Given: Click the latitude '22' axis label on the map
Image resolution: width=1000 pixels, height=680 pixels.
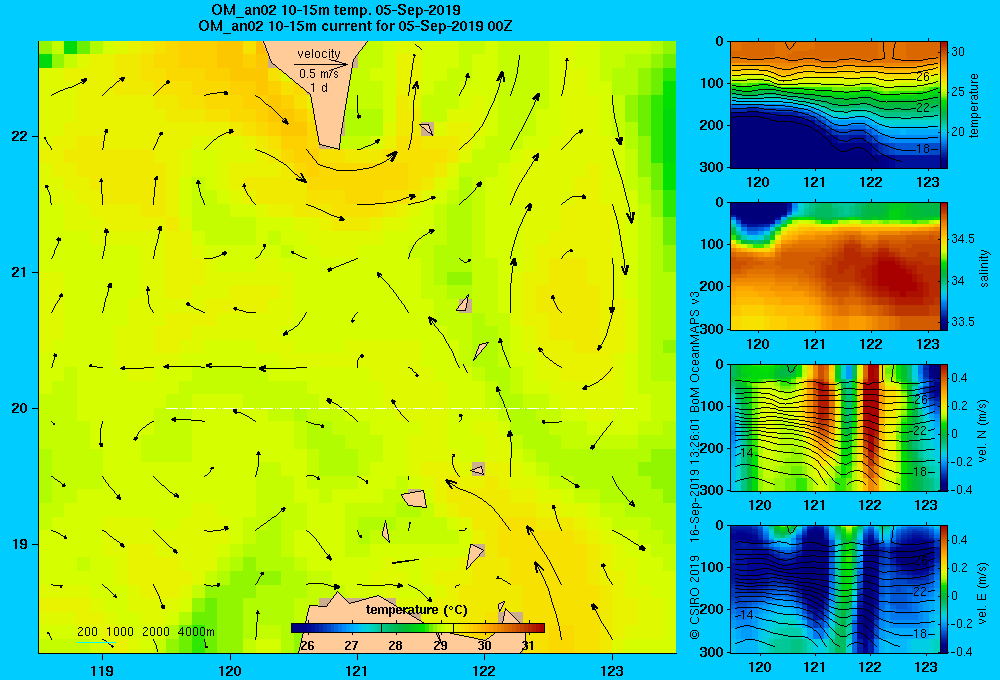Looking at the screenshot, I should tap(19, 137).
